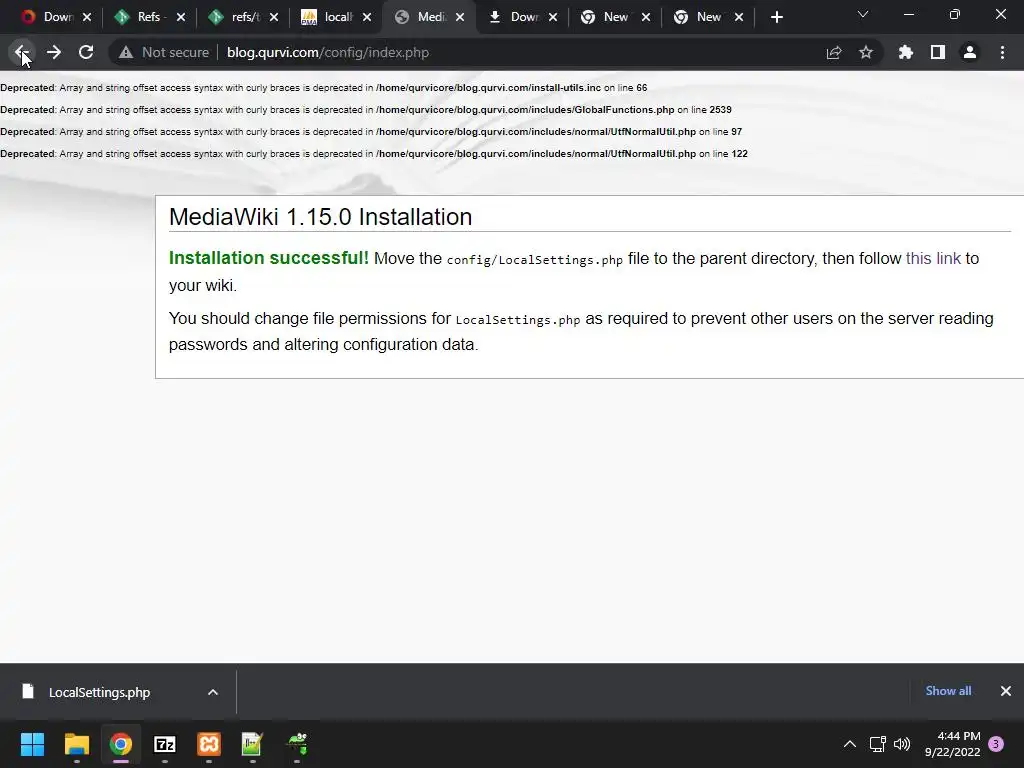1024x768 pixels.
Task: Open the downloaded LocalSettings.php file
Action: 99,692
